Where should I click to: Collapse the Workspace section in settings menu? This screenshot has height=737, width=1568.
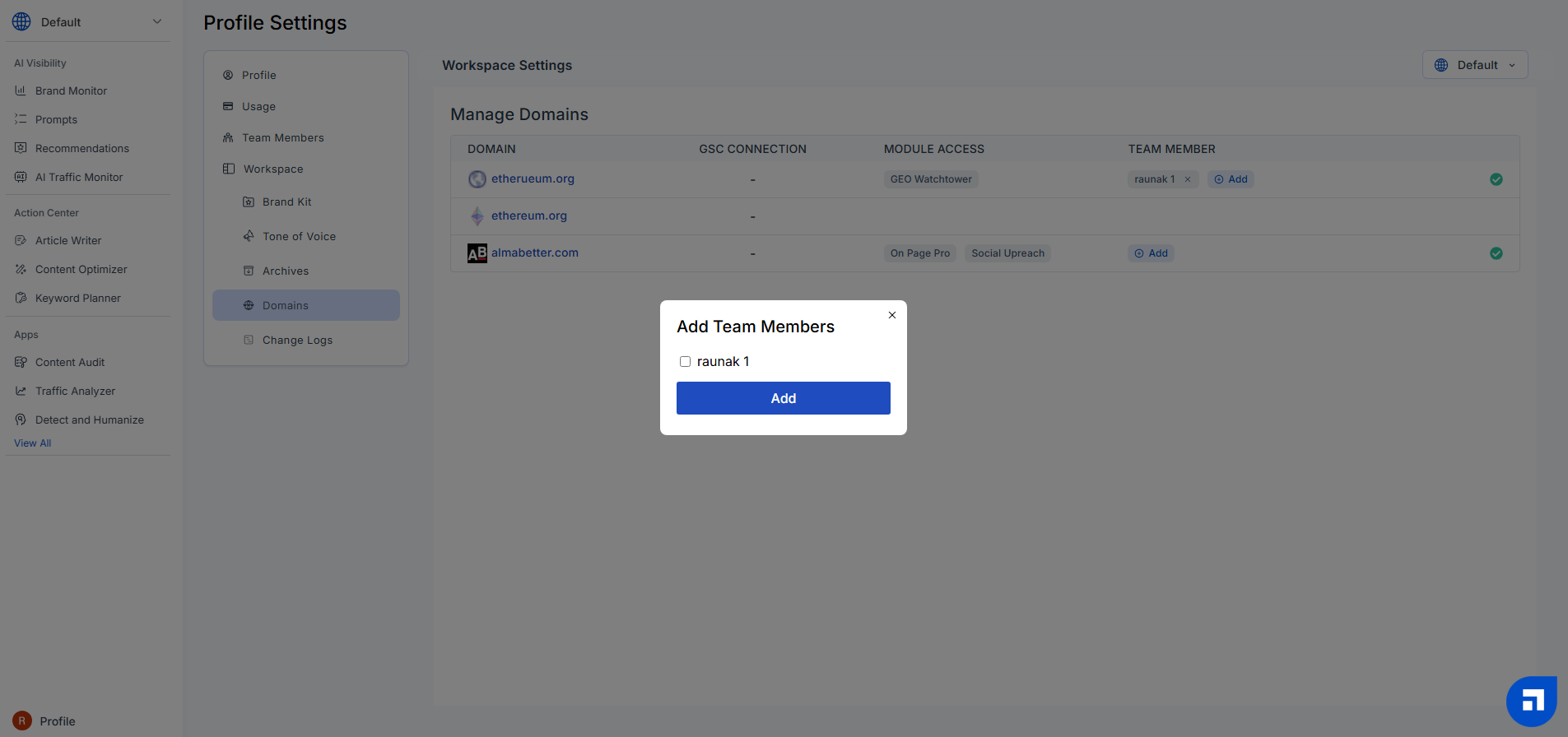pos(273,169)
